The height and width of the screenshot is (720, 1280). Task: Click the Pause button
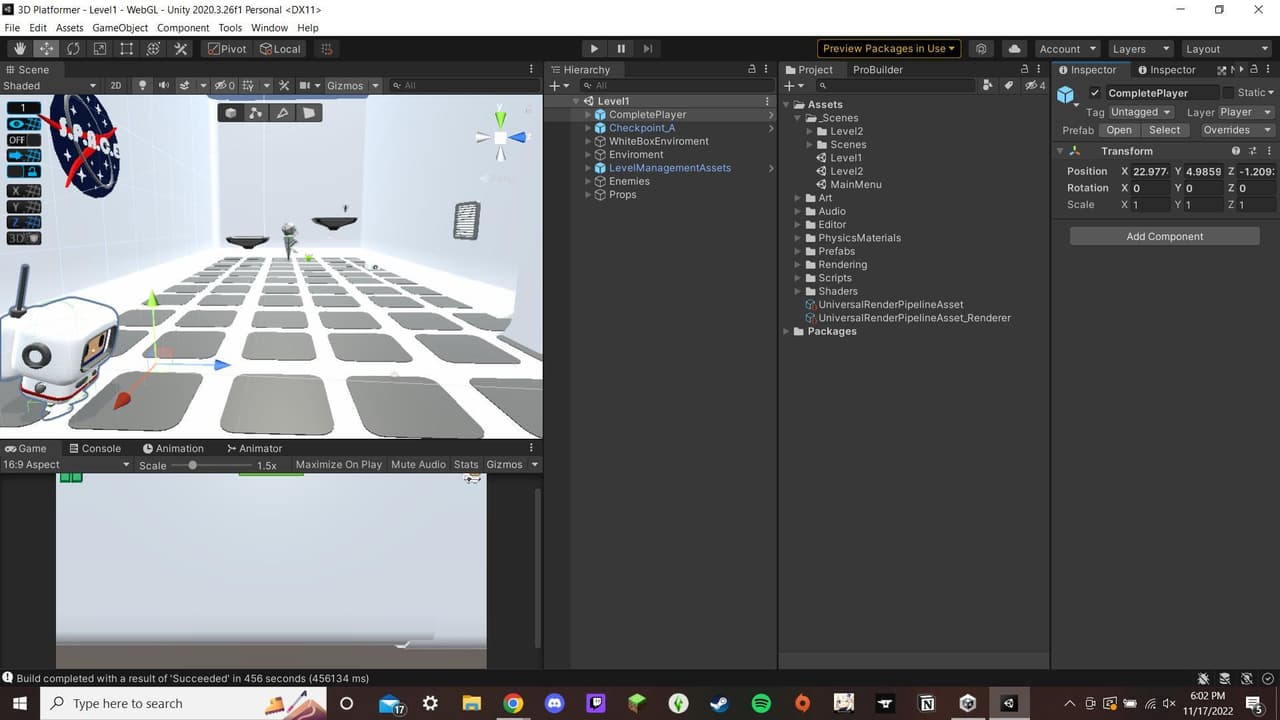[621, 48]
